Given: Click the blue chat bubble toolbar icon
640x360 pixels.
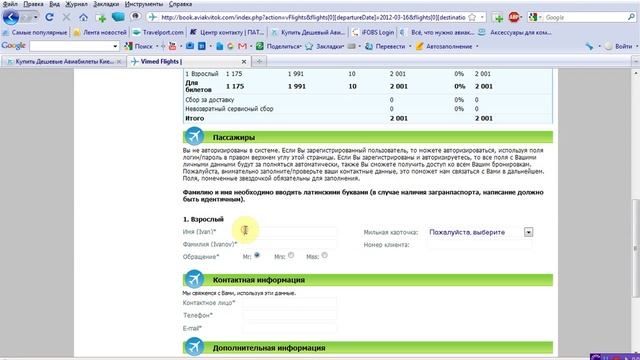Looking at the screenshot, I should point(118,17).
